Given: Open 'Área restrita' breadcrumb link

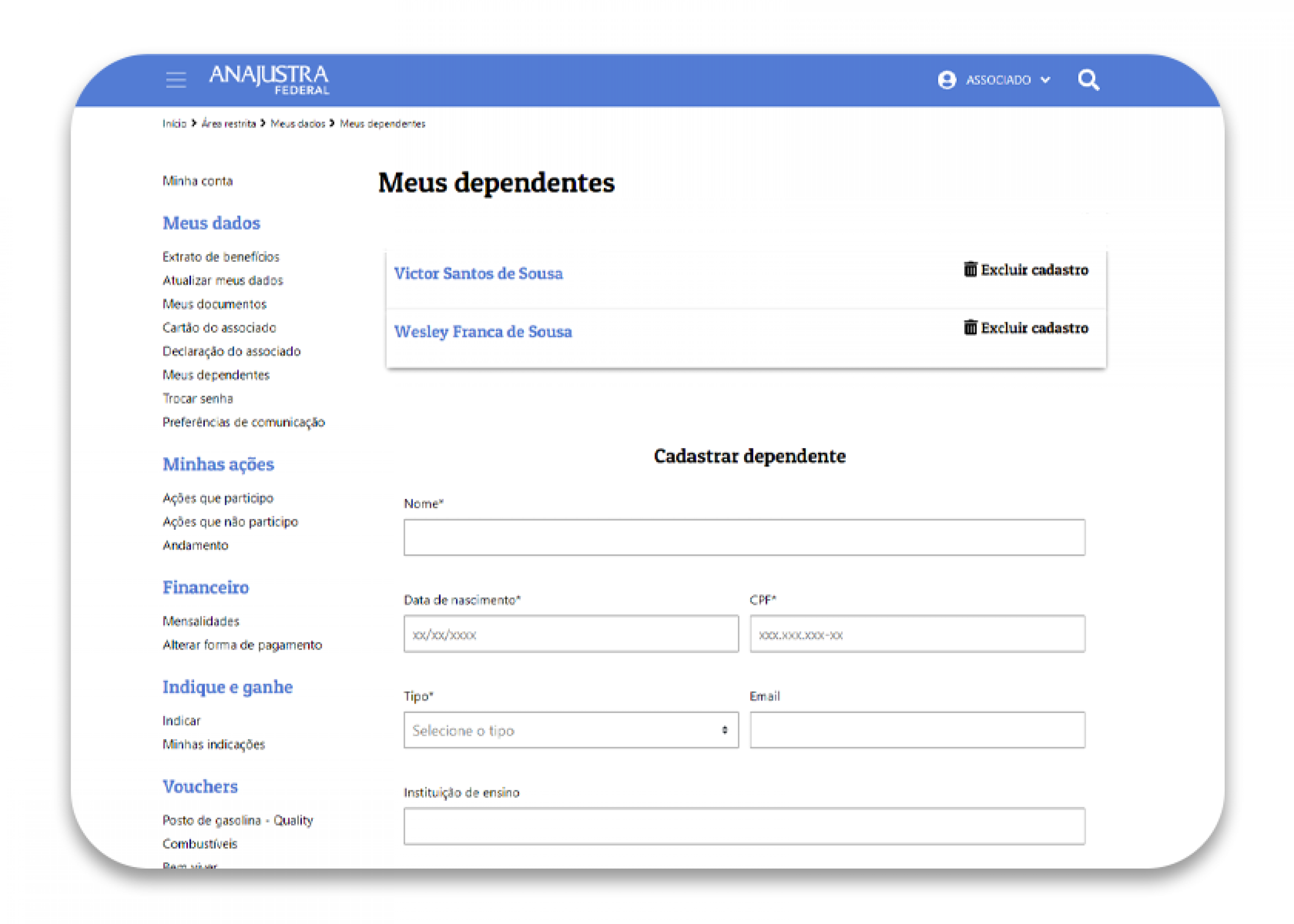Looking at the screenshot, I should [x=229, y=124].
